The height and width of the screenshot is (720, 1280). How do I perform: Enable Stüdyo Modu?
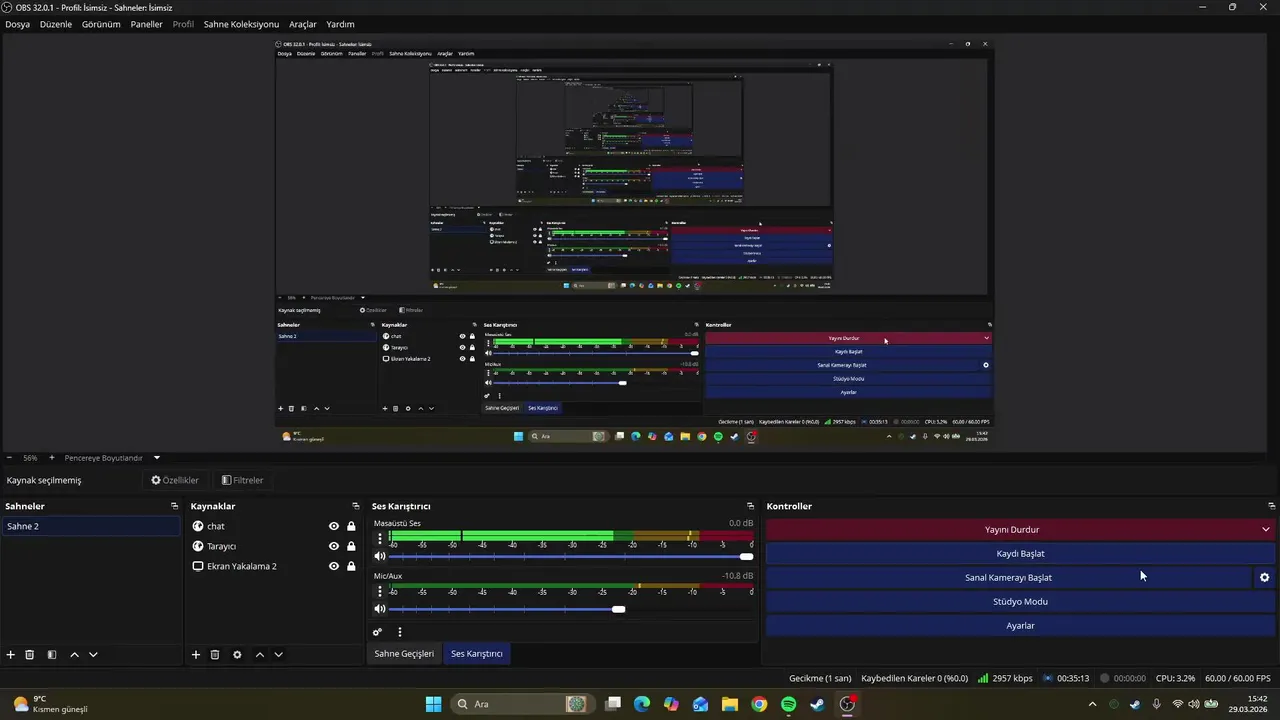pos(1021,602)
